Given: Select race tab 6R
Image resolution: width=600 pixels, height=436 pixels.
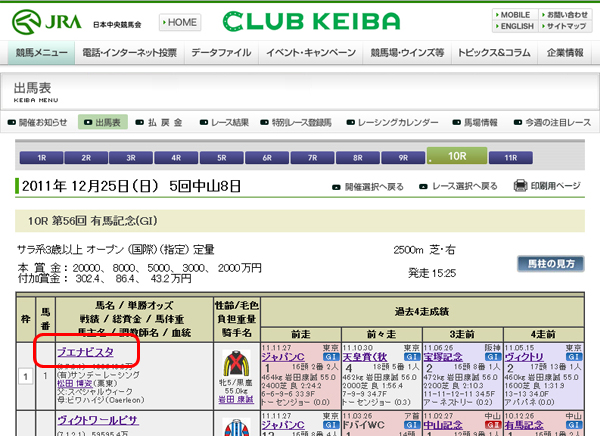Looking at the screenshot, I should (x=267, y=158).
